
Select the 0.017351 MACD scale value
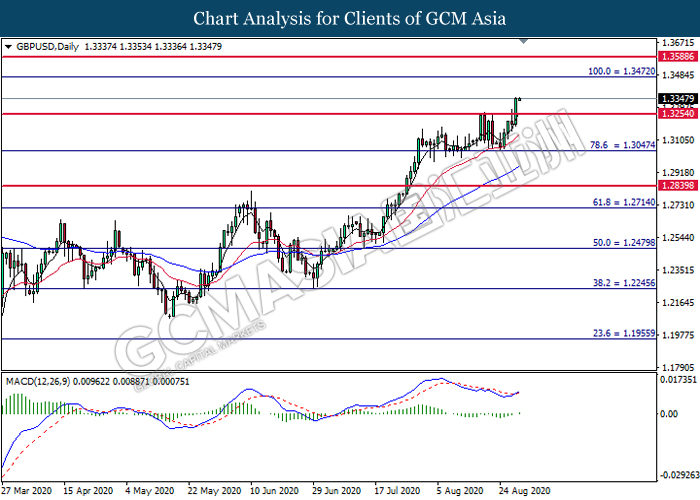tap(677, 380)
